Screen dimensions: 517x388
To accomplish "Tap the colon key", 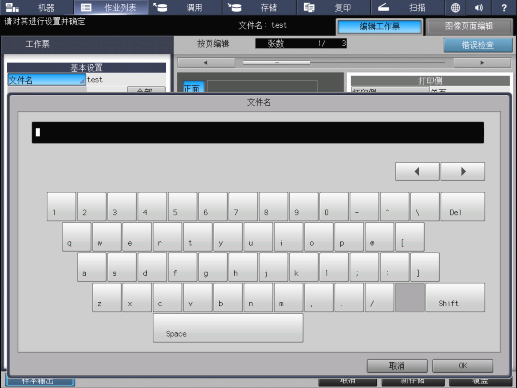I will point(395,267).
